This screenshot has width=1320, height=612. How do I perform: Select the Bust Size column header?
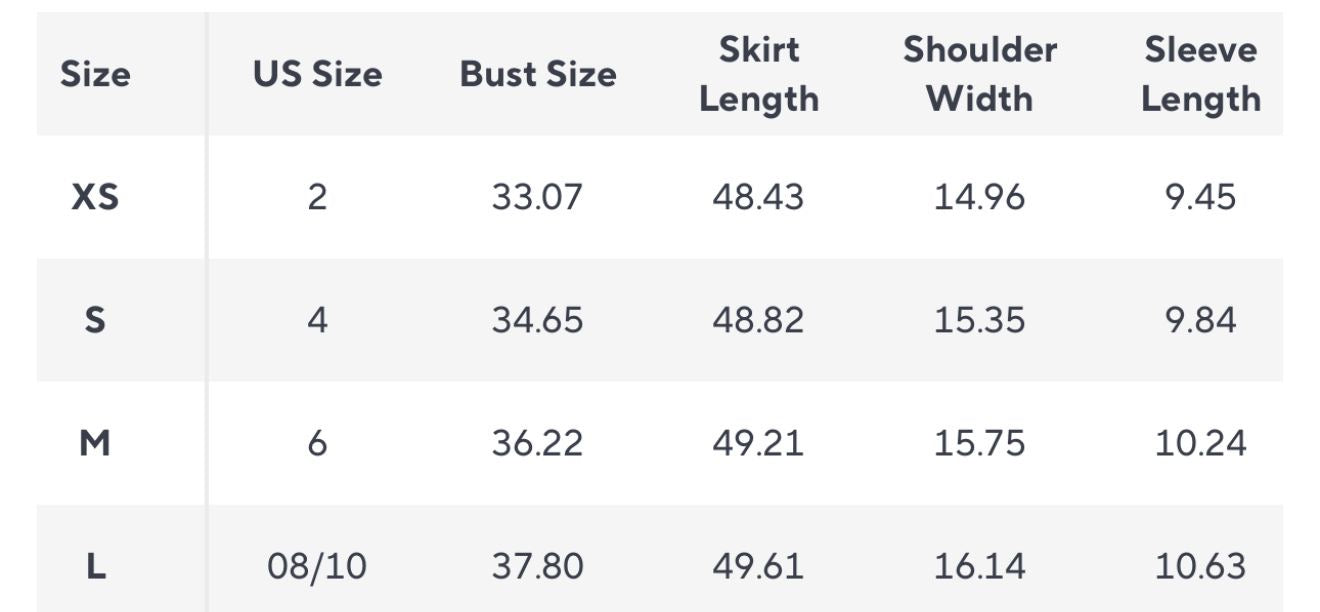(x=538, y=74)
